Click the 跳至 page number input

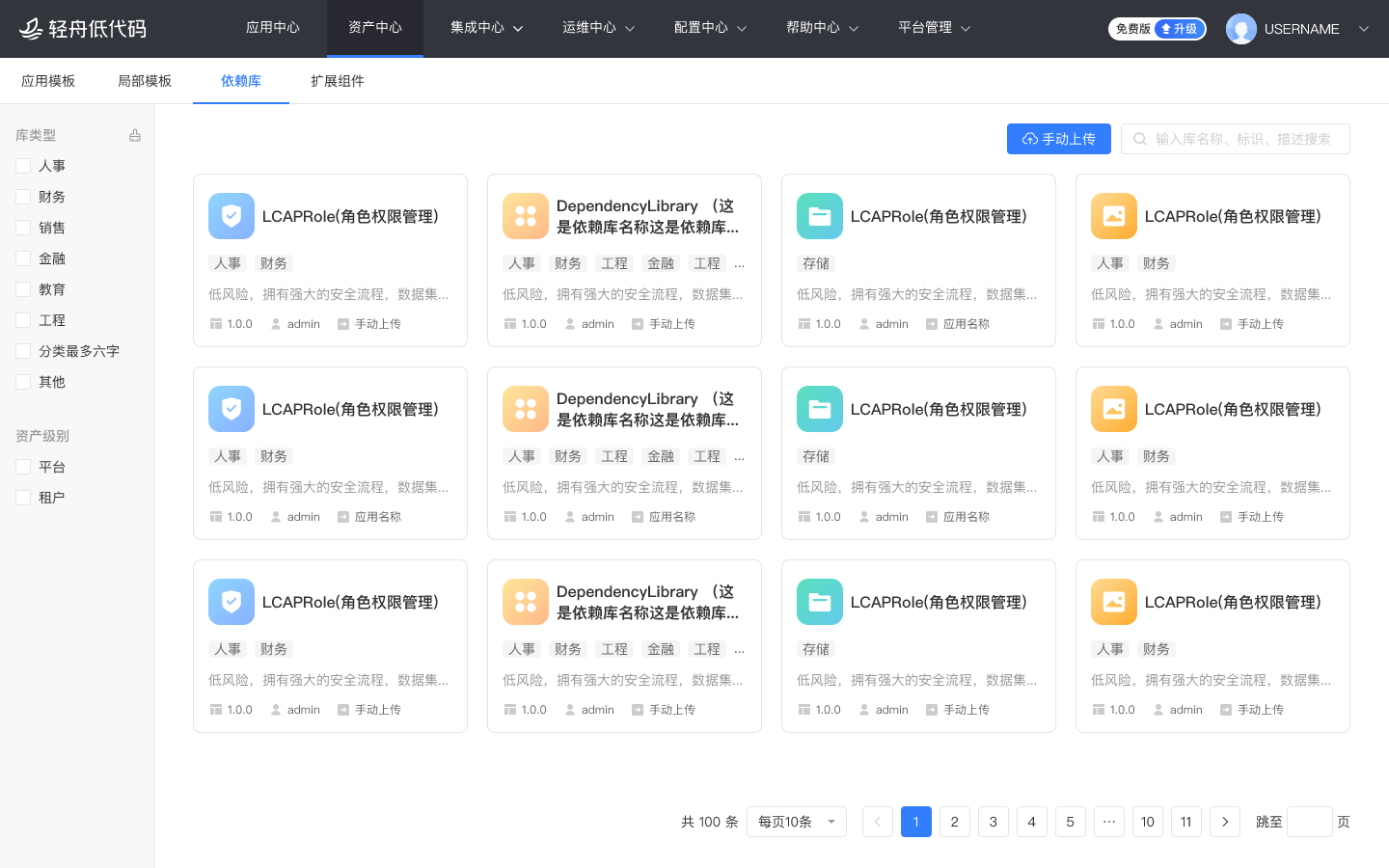pos(1310,822)
